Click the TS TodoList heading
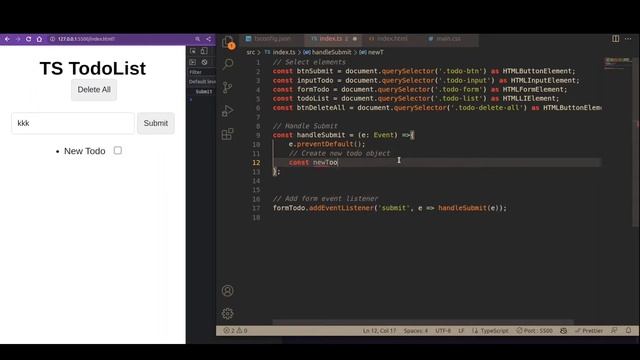This screenshot has width=640, height=360. click(93, 68)
